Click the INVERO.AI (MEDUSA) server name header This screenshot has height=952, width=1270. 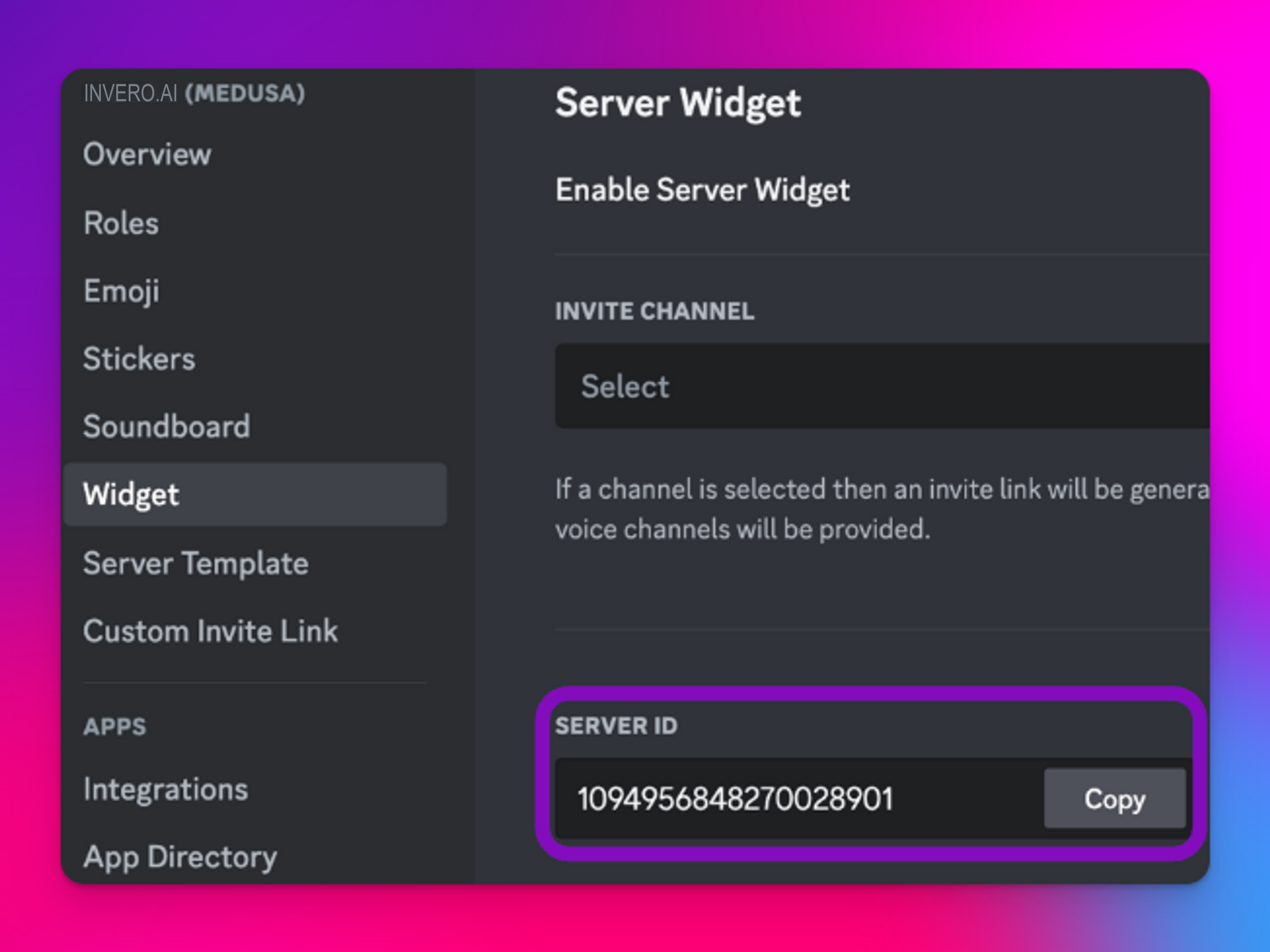click(x=194, y=93)
